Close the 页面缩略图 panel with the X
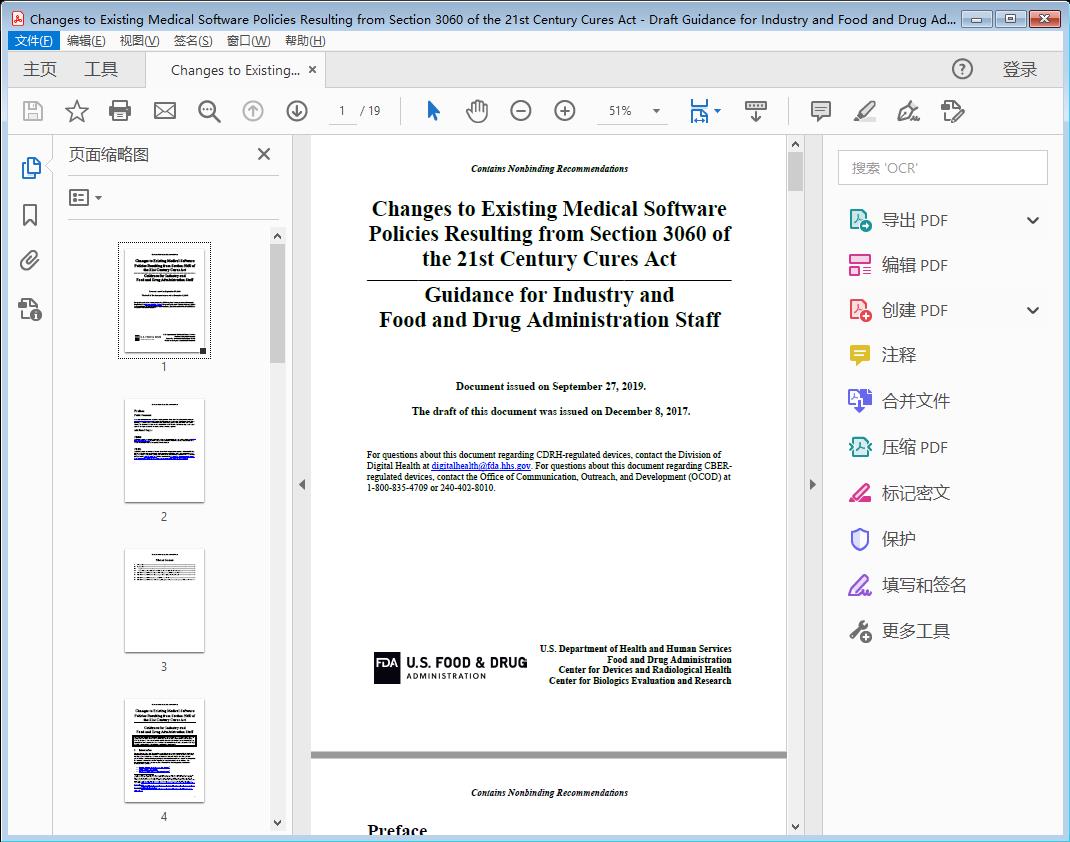The height and width of the screenshot is (842, 1070). pos(263,154)
